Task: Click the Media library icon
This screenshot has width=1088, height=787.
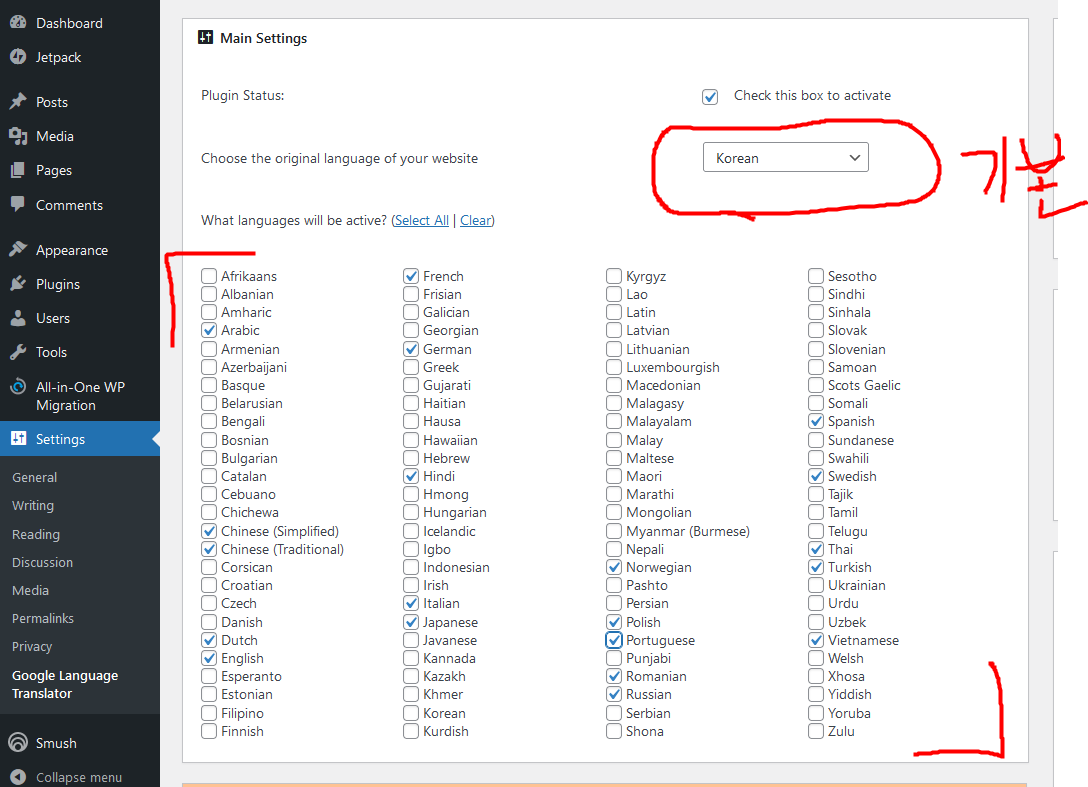Action: [18, 136]
